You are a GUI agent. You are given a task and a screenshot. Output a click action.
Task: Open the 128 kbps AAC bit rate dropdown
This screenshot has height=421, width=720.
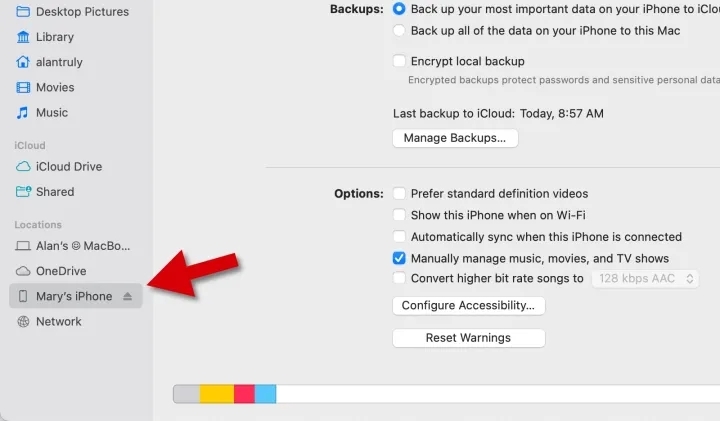pos(645,279)
